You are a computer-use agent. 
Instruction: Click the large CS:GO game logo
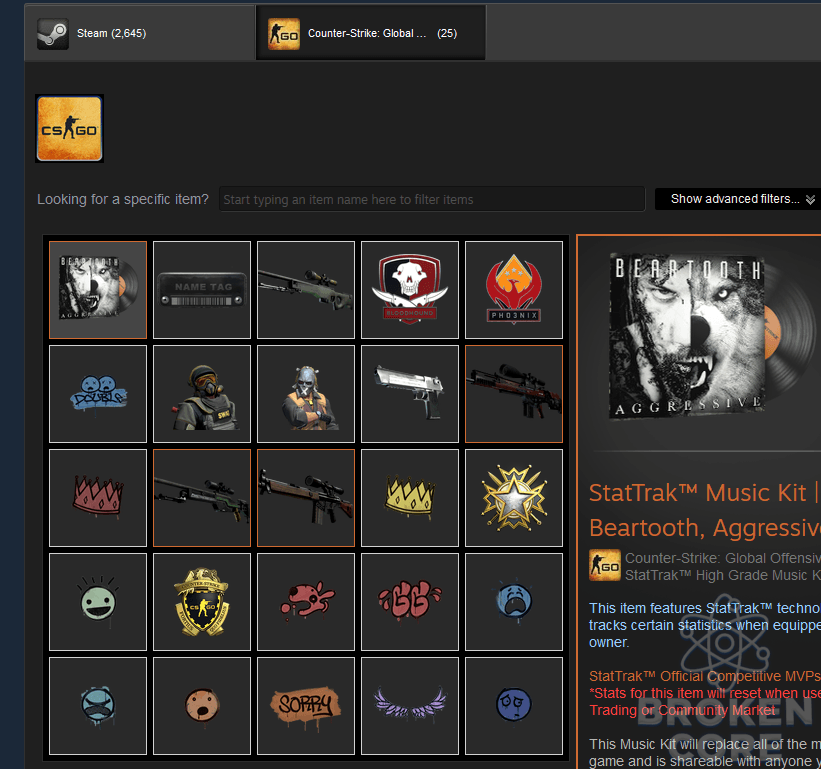[x=70, y=128]
